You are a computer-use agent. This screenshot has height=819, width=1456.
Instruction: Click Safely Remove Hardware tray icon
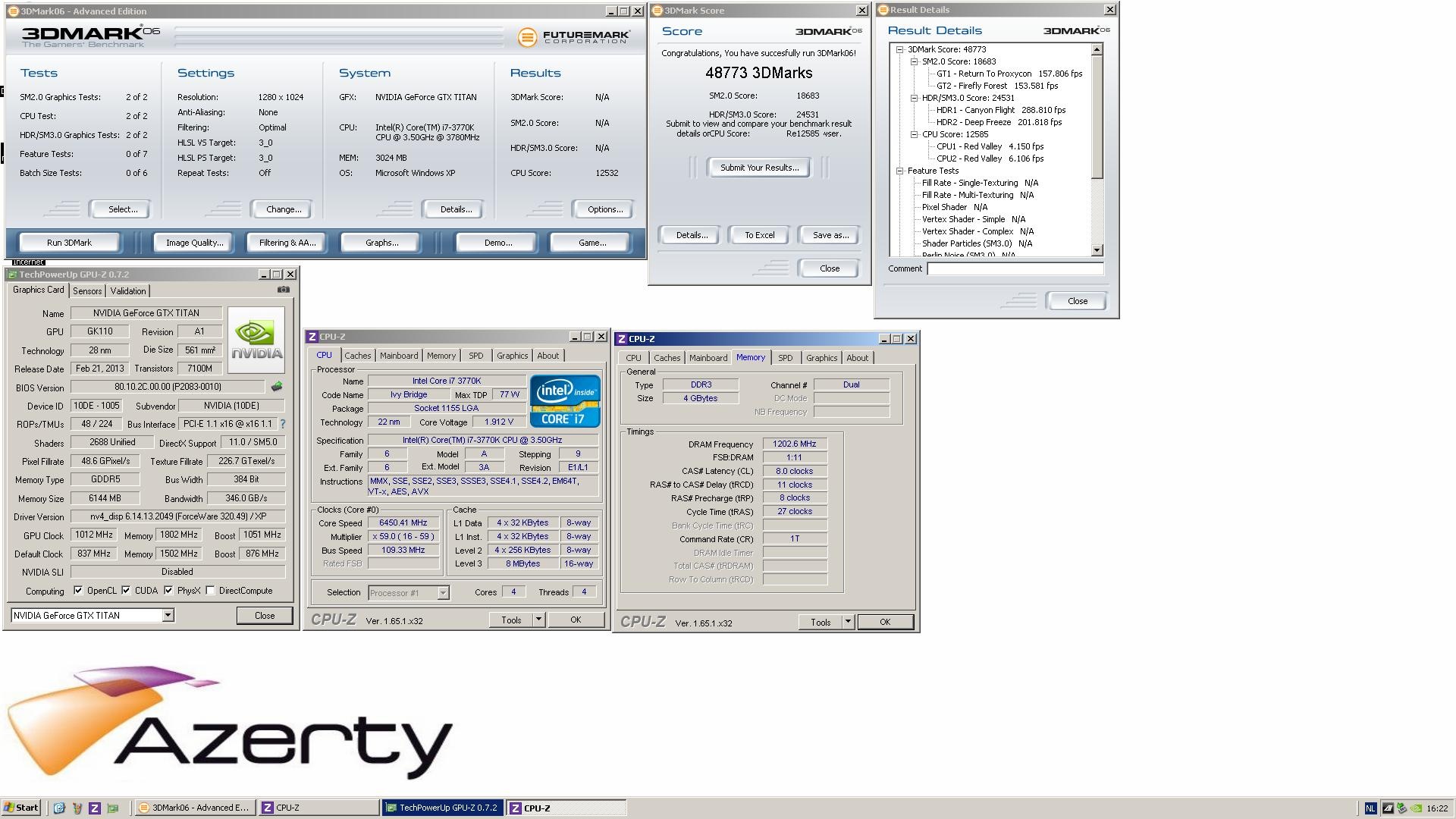pos(1401,808)
